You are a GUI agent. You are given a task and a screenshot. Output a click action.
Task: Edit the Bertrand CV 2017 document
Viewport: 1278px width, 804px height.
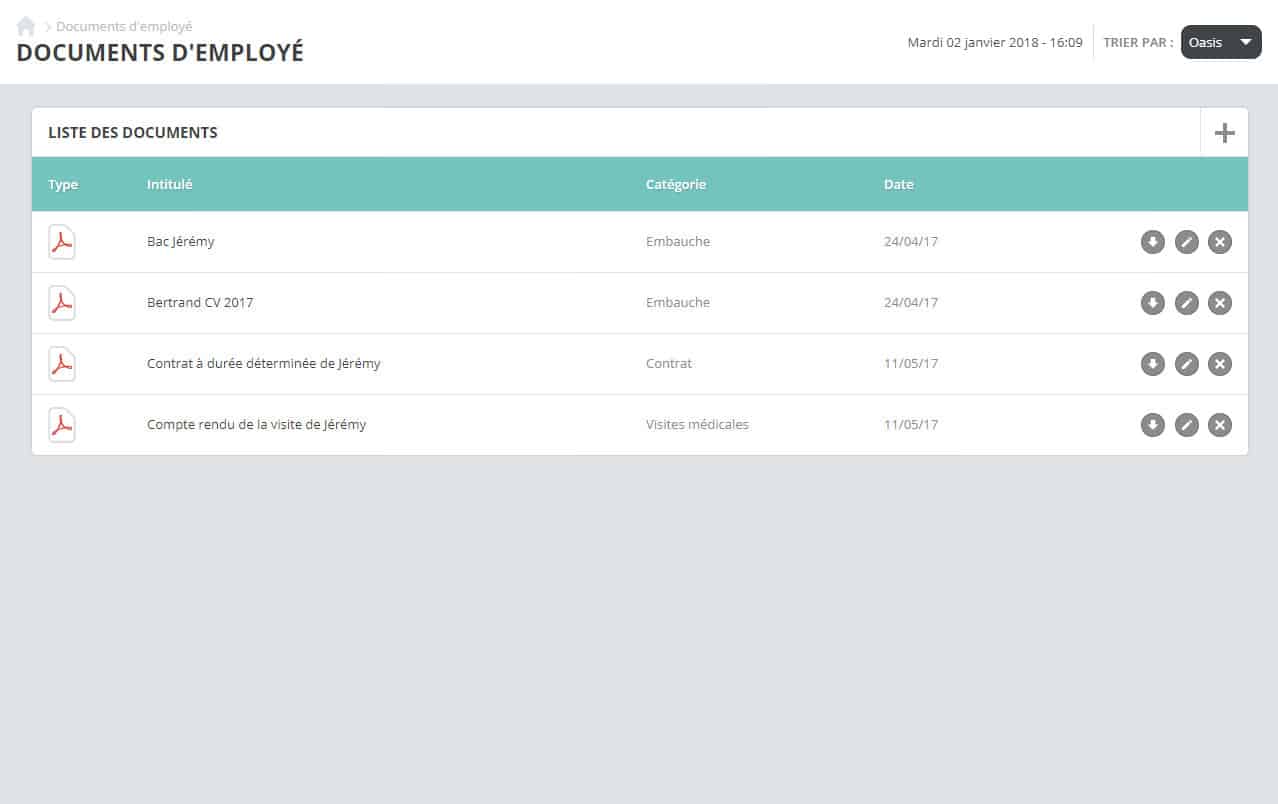1186,303
